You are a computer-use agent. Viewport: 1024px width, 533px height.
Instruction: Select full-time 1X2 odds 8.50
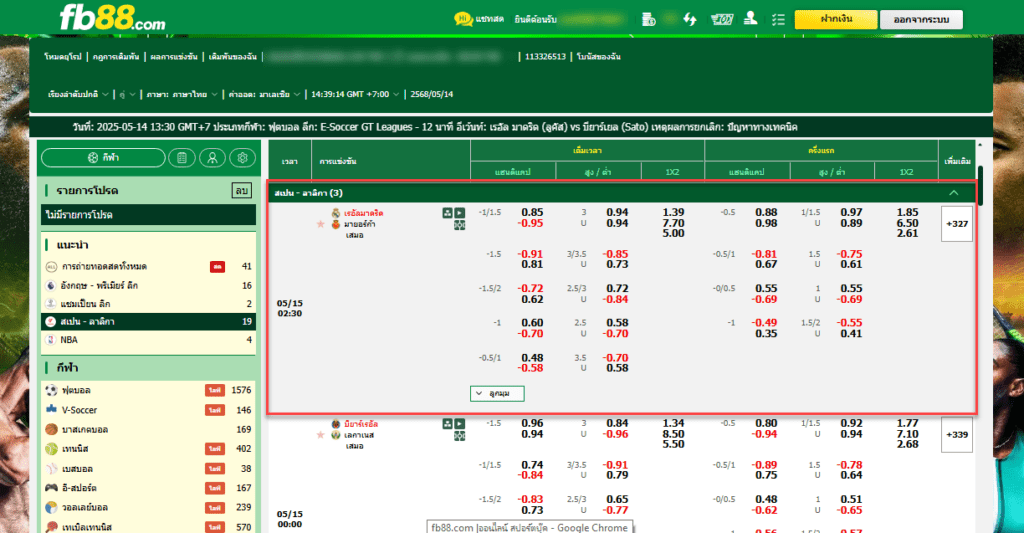(x=673, y=434)
